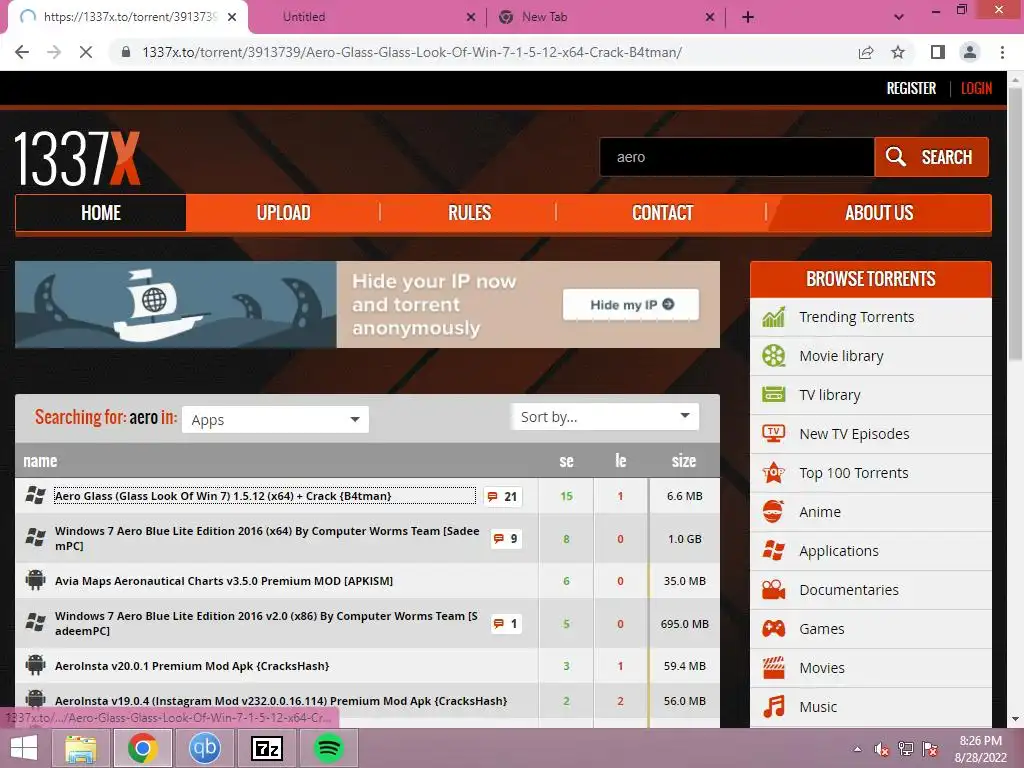Click the Music note icon
The height and width of the screenshot is (768, 1024).
pyautogui.click(x=774, y=707)
